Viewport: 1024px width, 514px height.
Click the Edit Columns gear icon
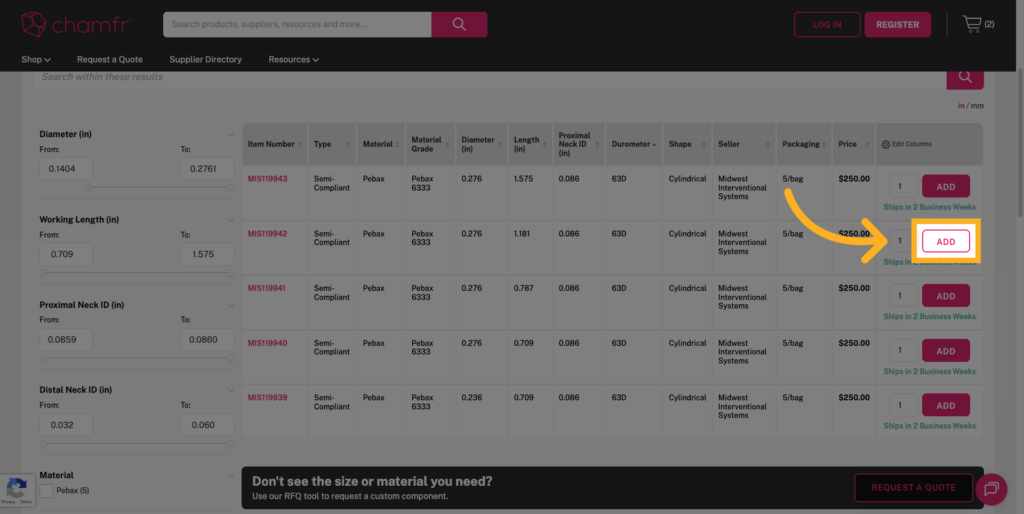(x=886, y=144)
